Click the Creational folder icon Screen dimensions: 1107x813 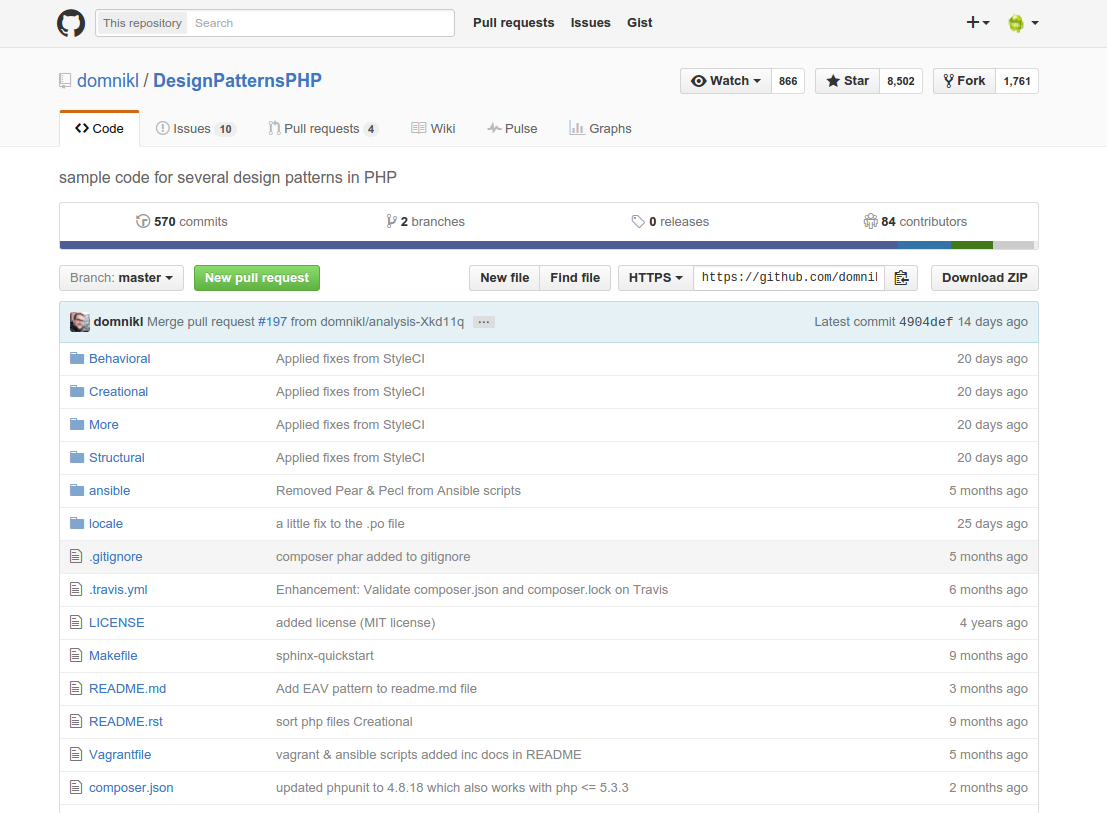tap(77, 392)
